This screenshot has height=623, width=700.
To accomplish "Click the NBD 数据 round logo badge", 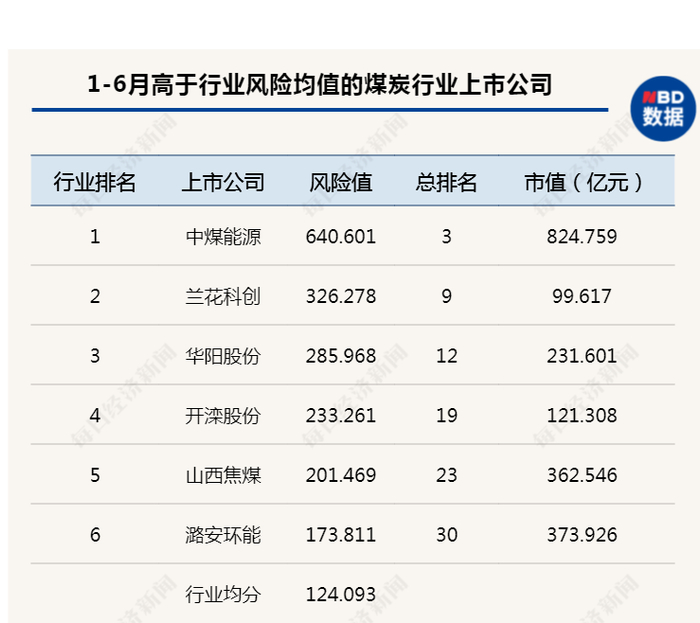I will pos(663,109).
